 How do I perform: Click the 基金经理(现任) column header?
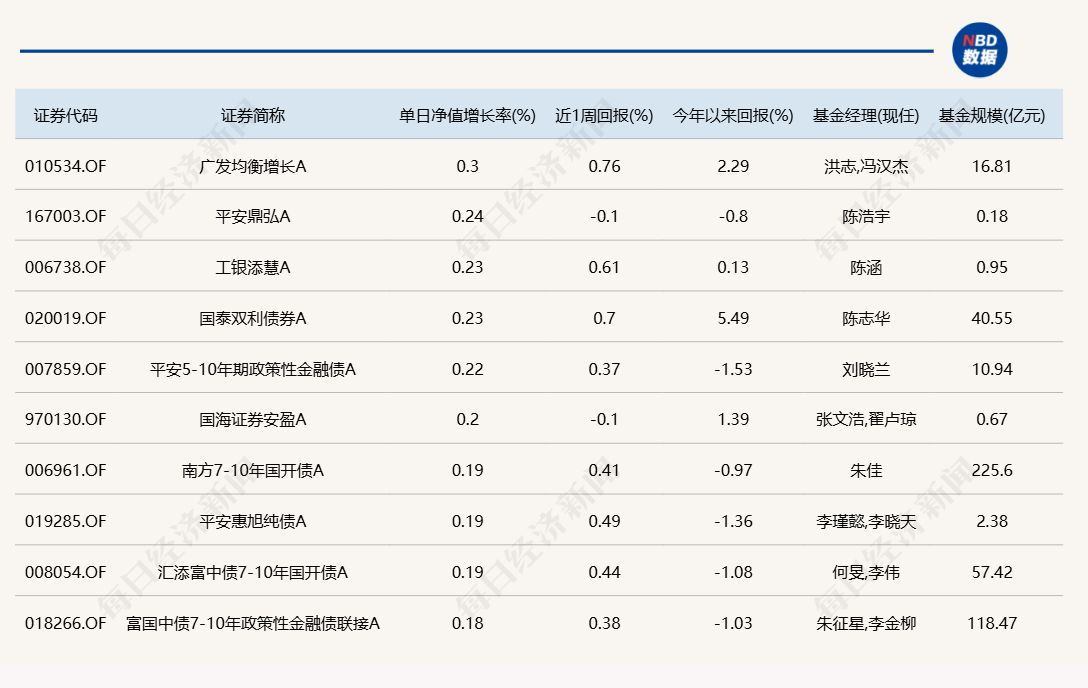866,116
